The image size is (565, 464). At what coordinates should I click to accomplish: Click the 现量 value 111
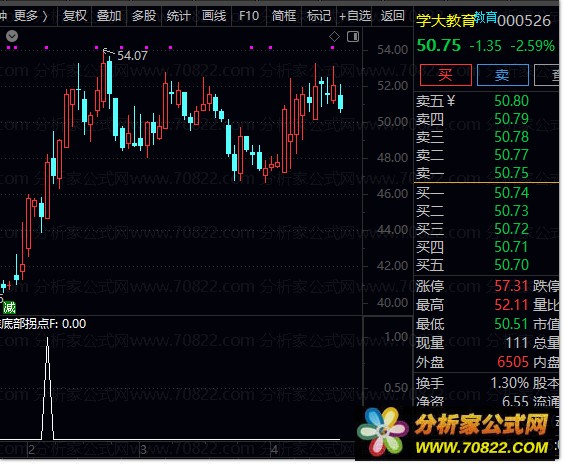click(x=517, y=343)
